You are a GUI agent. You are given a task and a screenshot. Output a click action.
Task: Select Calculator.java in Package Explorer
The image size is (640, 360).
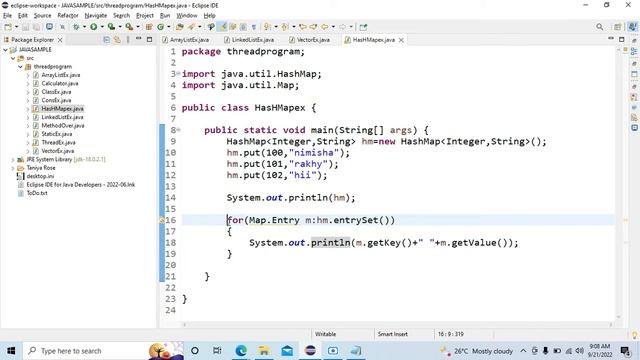click(x=60, y=83)
